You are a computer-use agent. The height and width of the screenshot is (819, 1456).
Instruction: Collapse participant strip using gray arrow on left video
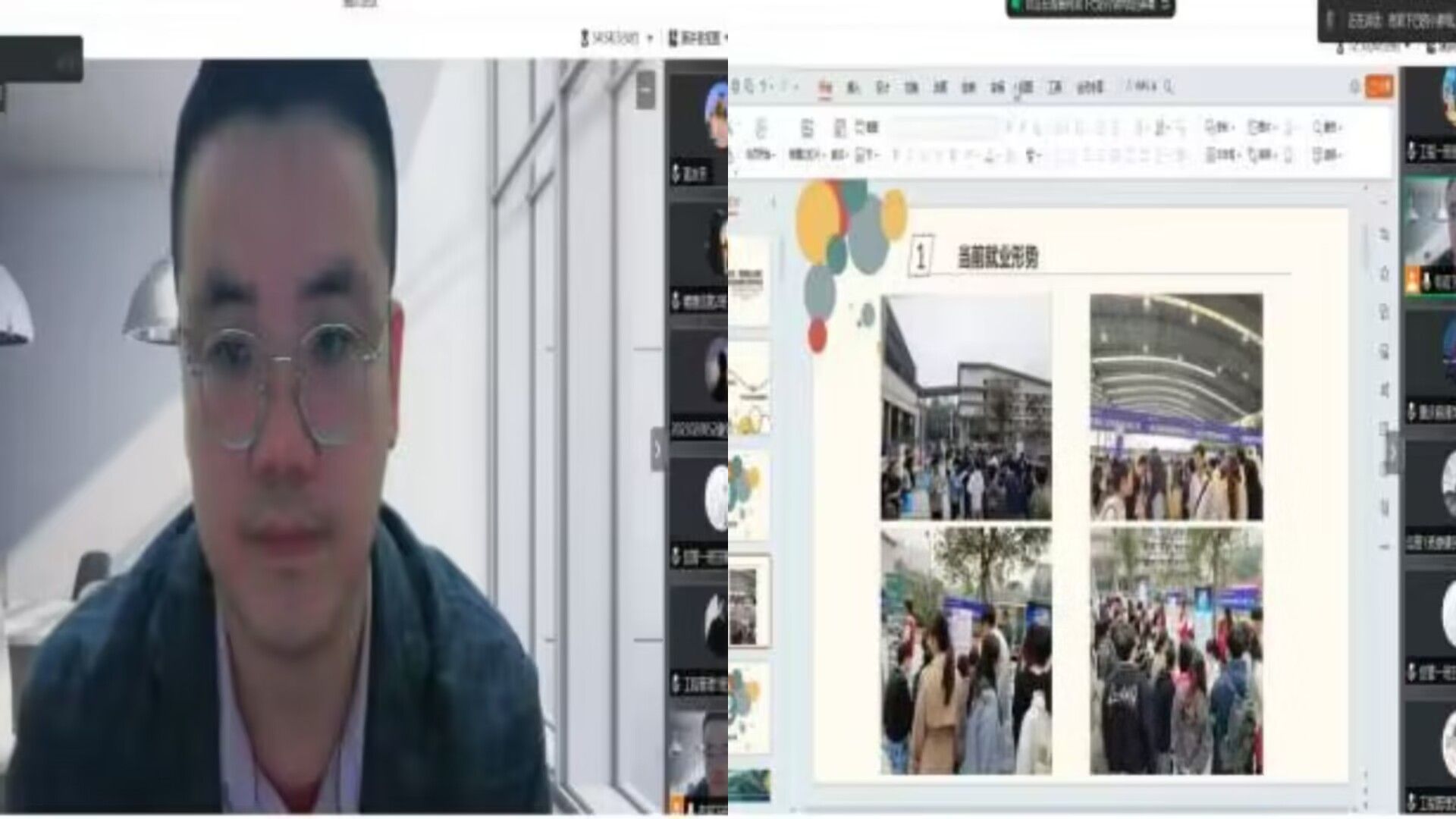pyautogui.click(x=657, y=450)
